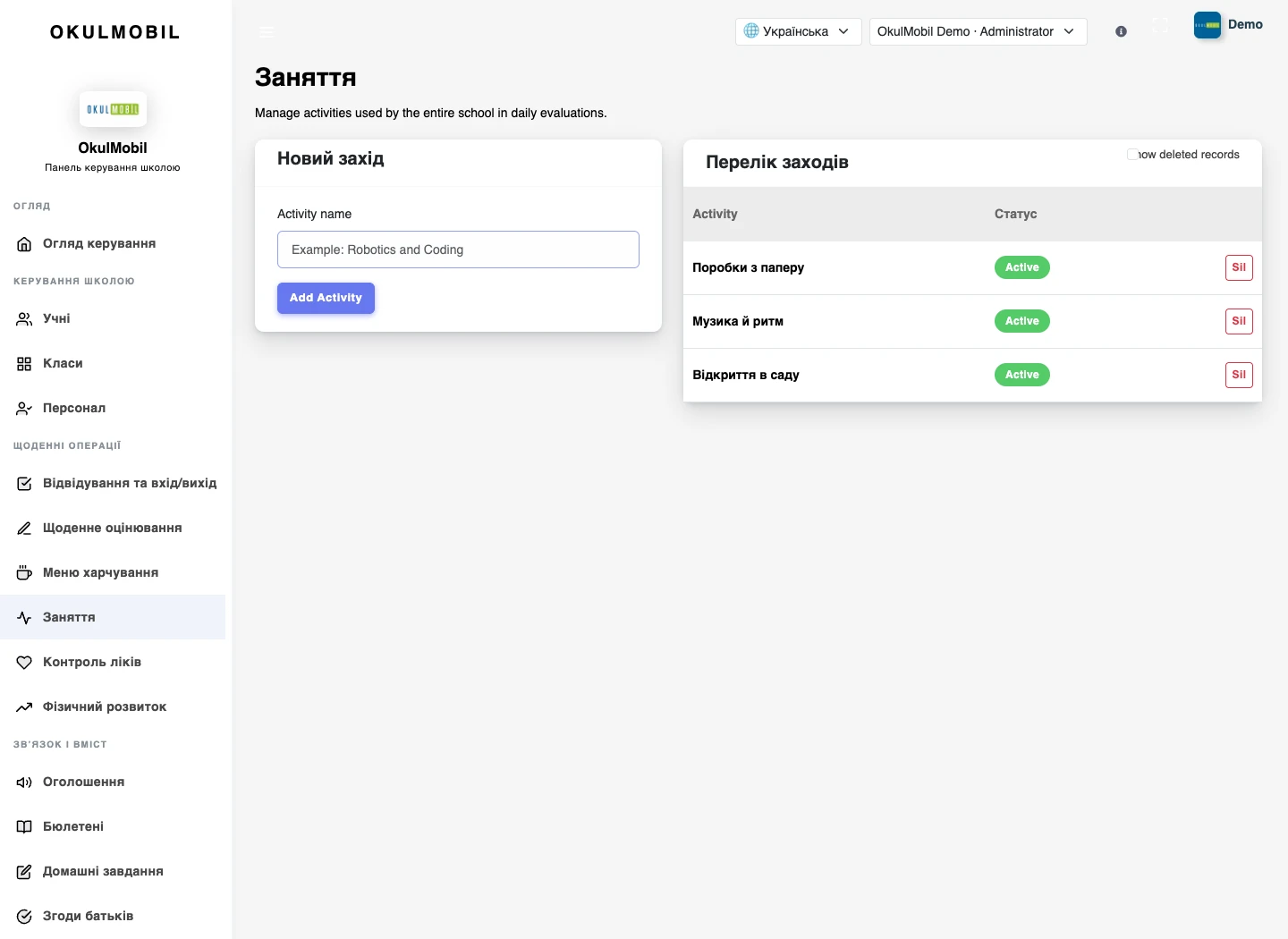The width and height of the screenshot is (1288, 939).
Task: Click the heart icon beside Контроль ліків
Action: click(x=24, y=663)
